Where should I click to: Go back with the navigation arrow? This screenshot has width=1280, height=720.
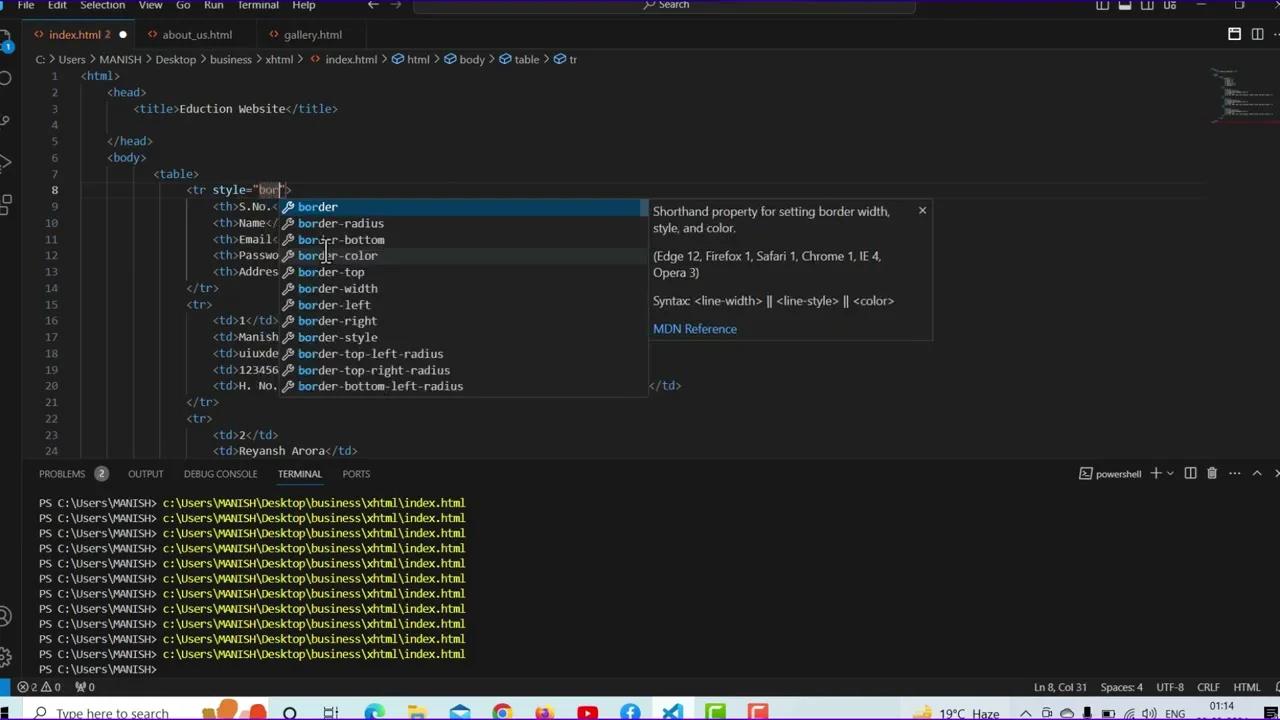click(373, 5)
